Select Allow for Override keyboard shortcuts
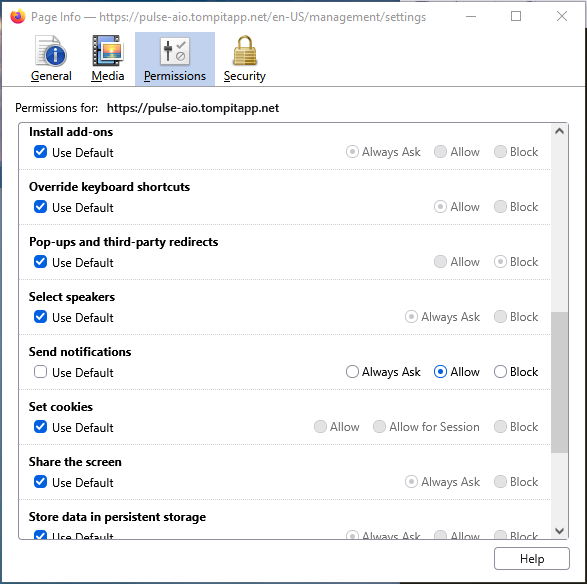The image size is (587, 584). pyautogui.click(x=440, y=207)
